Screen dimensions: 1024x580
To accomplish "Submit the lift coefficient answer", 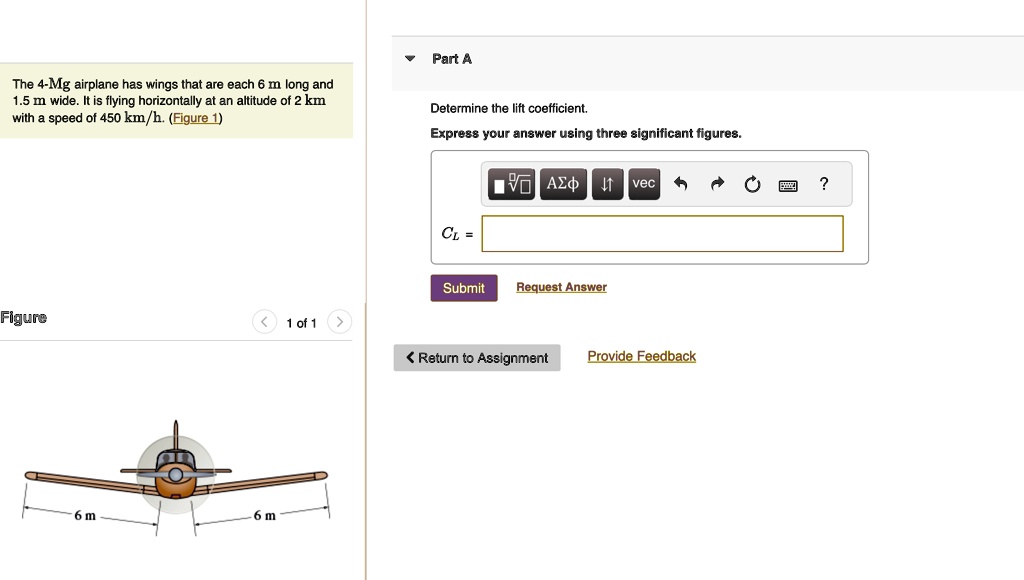I will point(464,288).
